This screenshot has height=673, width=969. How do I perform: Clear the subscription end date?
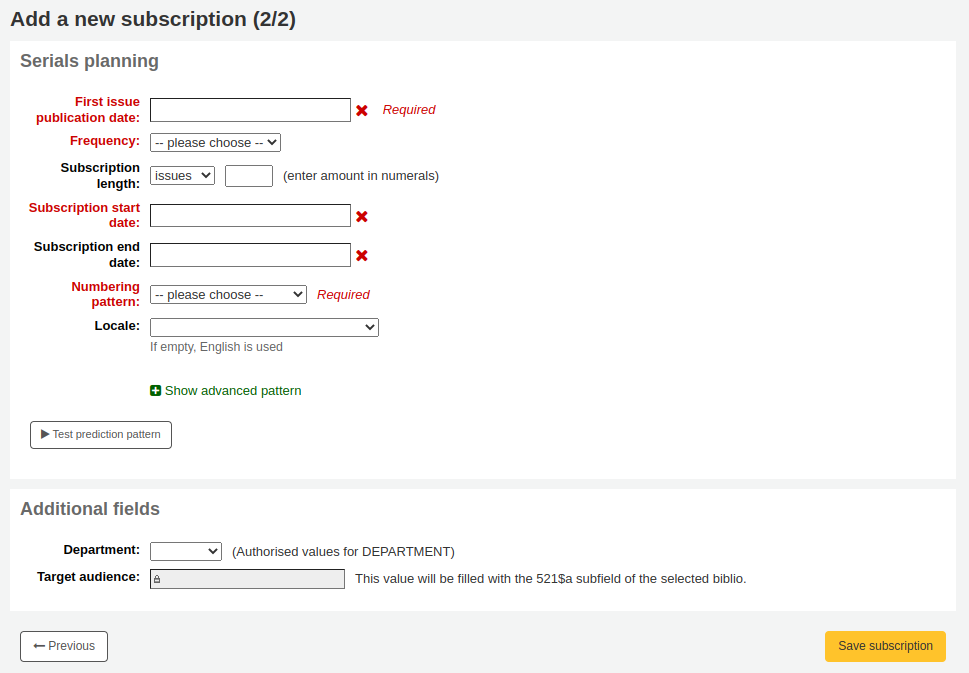click(x=362, y=255)
